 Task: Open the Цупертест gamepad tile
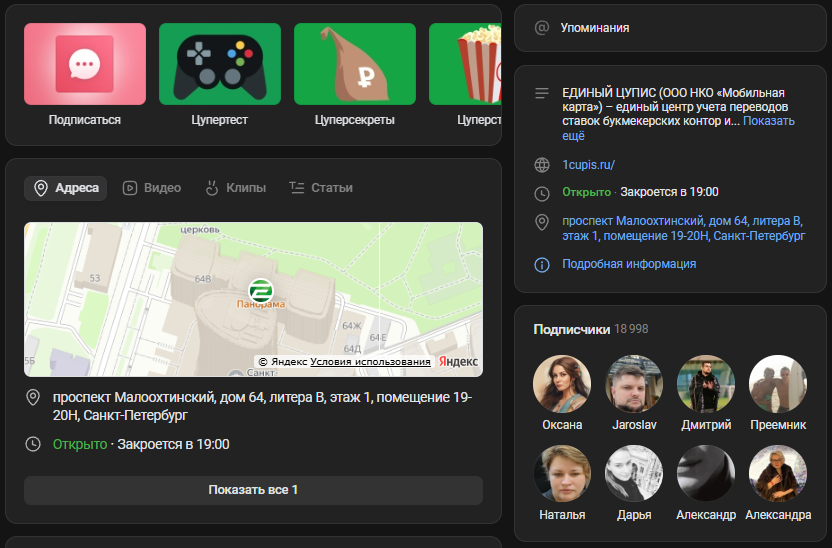click(220, 64)
